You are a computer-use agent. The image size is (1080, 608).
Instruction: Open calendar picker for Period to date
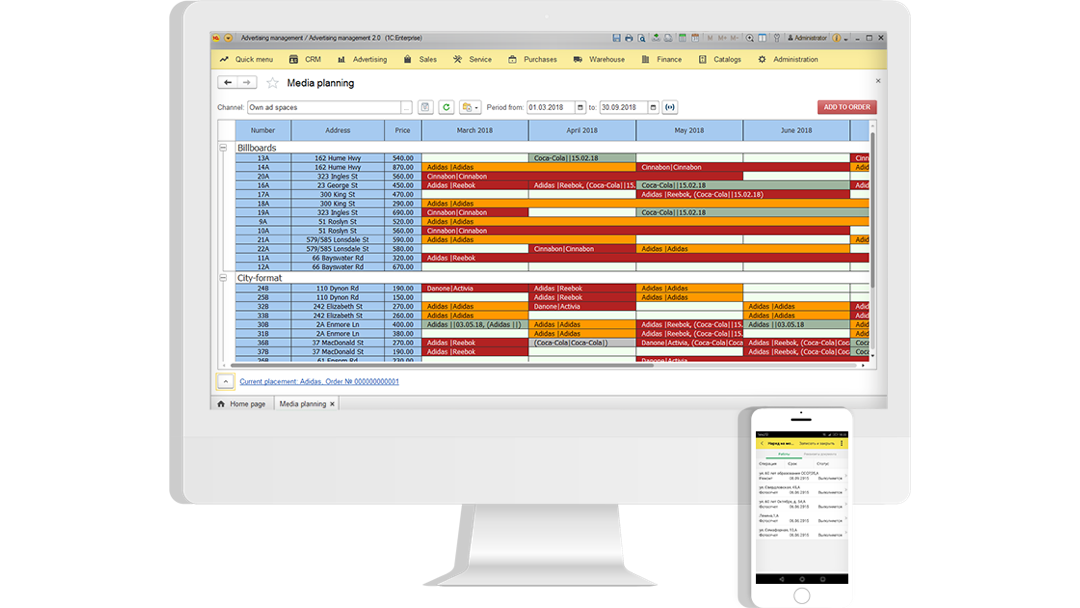pos(653,107)
